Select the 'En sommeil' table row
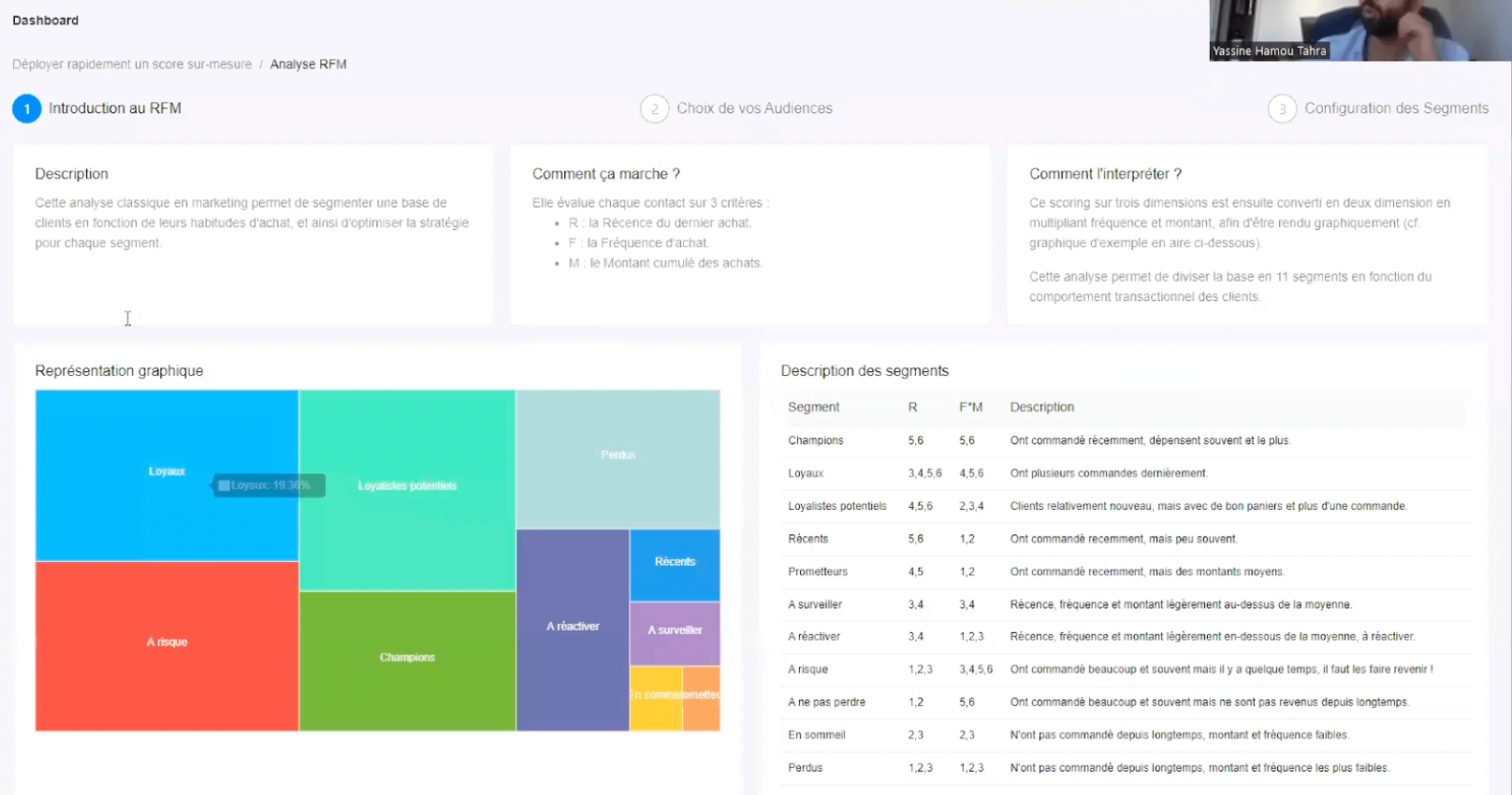This screenshot has height=795, width=1512. [1127, 735]
